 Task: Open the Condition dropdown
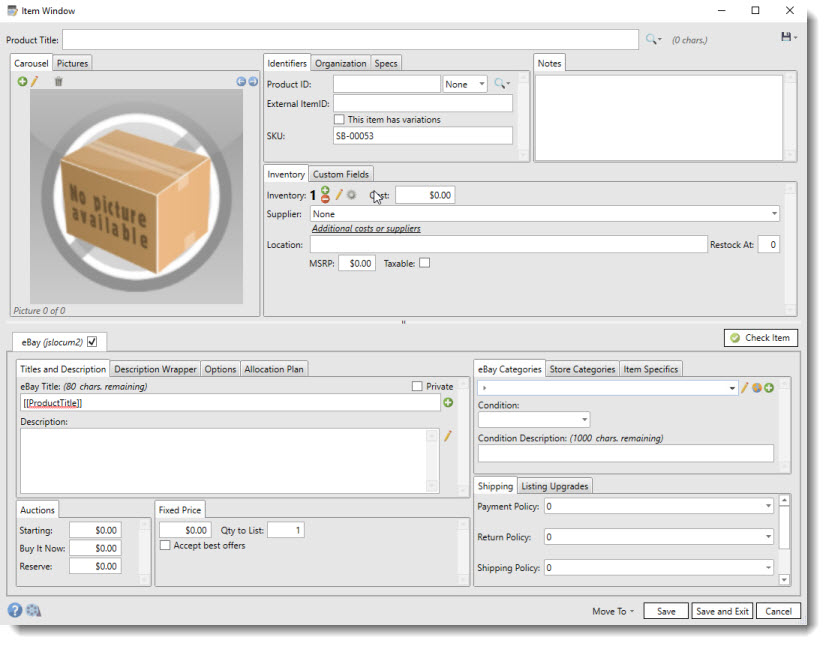(x=584, y=420)
